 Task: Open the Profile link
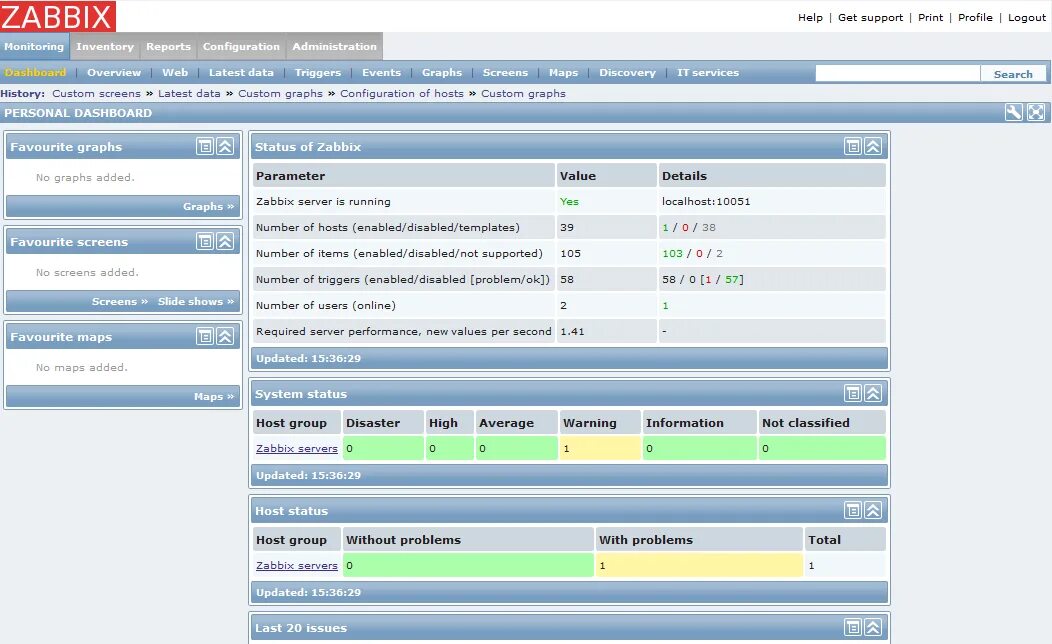[x=976, y=17]
